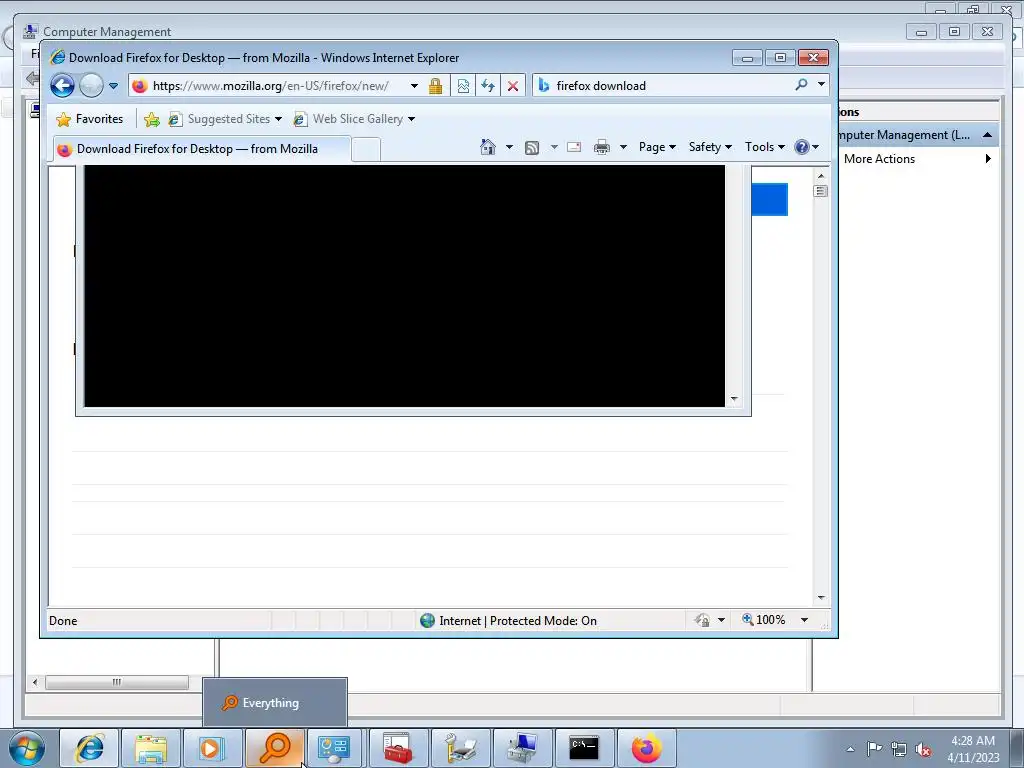Screen dimensions: 1024x768
Task: Launch Firefox from the taskbar
Action: [x=646, y=748]
